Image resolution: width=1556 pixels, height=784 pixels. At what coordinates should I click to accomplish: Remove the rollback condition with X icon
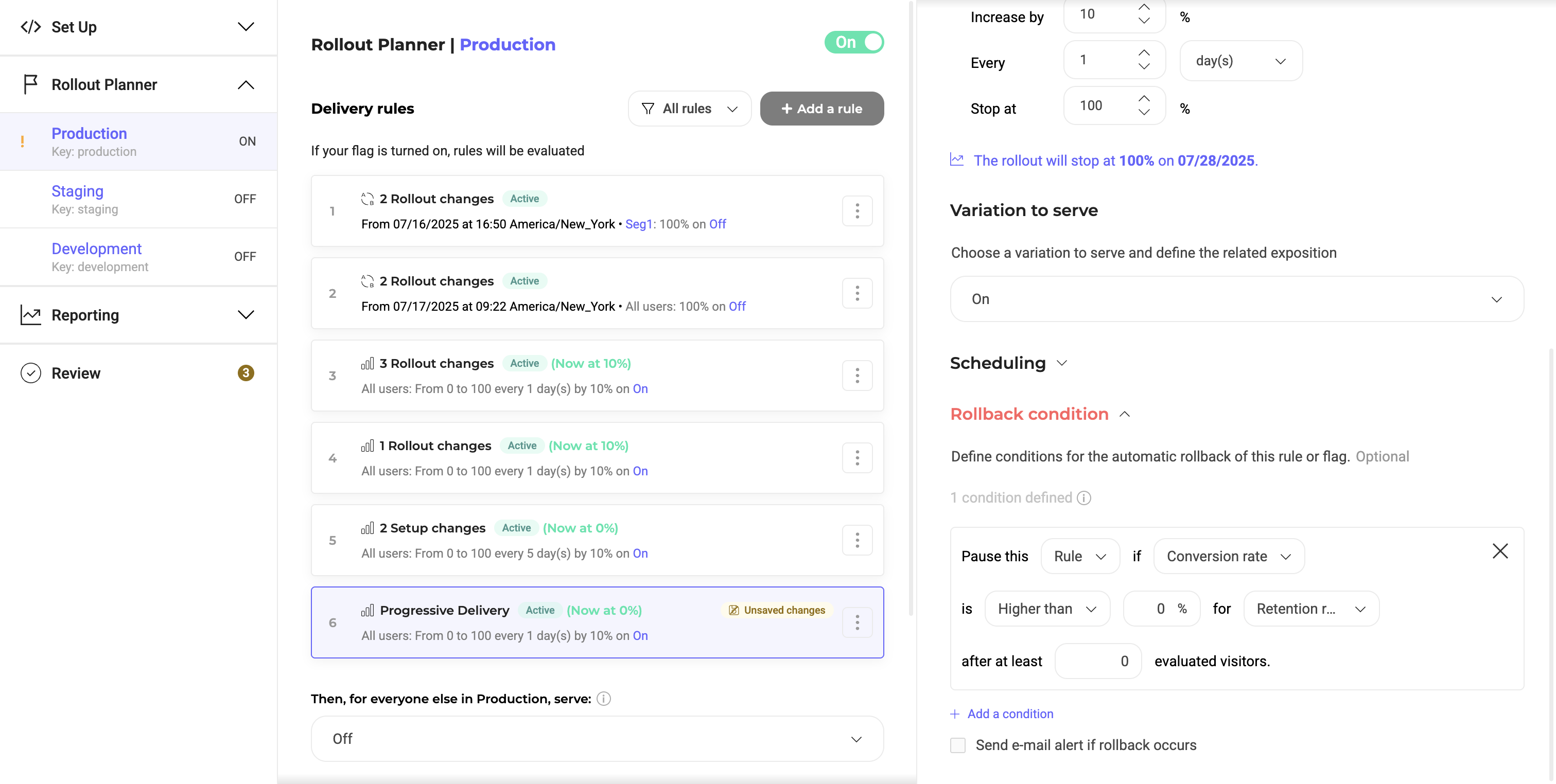click(x=1500, y=551)
